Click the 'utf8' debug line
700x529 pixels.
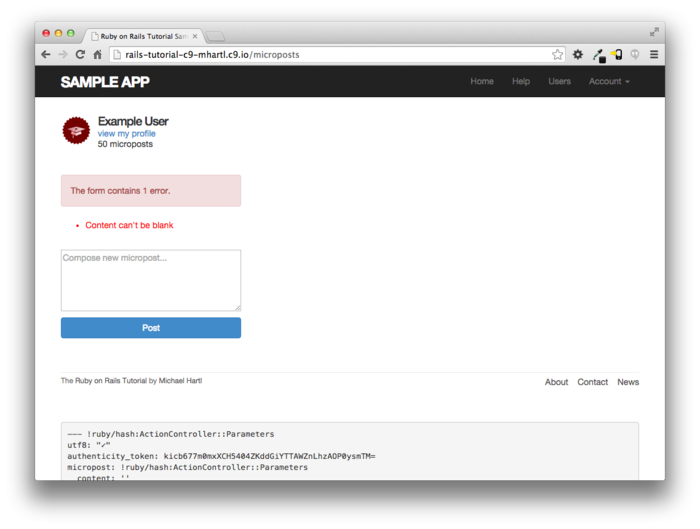pos(89,445)
